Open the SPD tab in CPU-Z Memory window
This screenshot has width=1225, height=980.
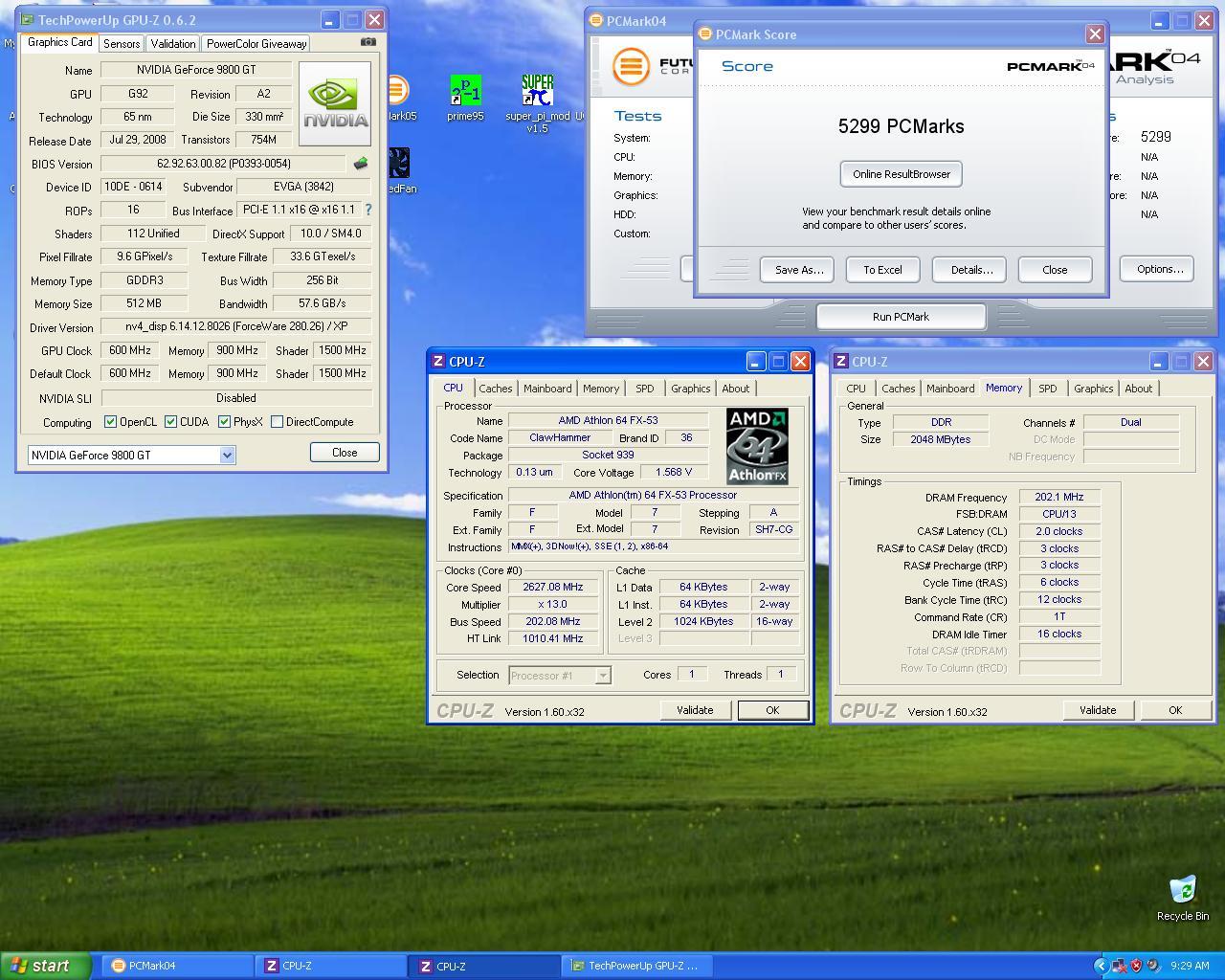[1048, 389]
